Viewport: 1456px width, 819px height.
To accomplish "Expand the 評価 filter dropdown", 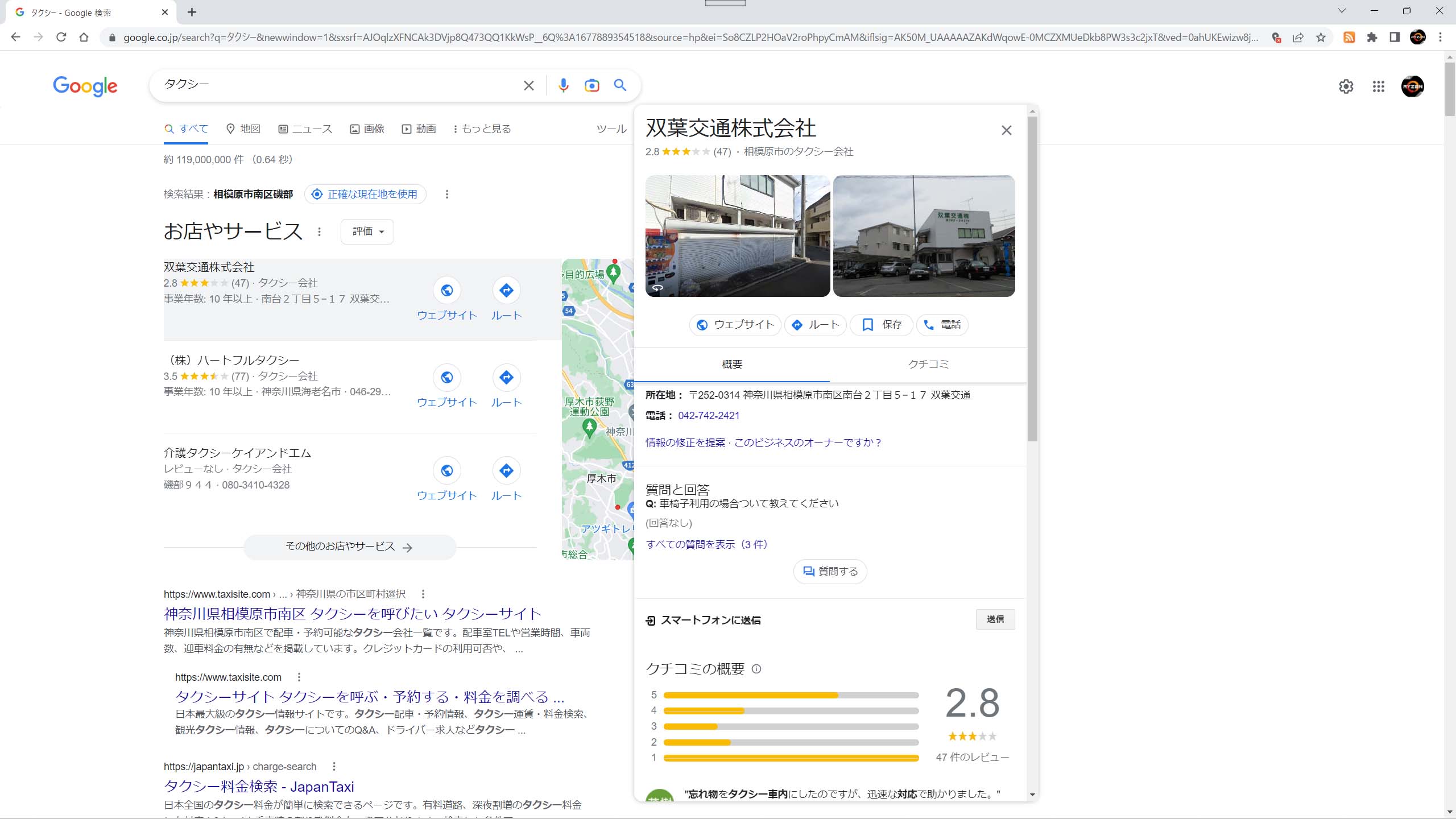I will click(x=367, y=231).
